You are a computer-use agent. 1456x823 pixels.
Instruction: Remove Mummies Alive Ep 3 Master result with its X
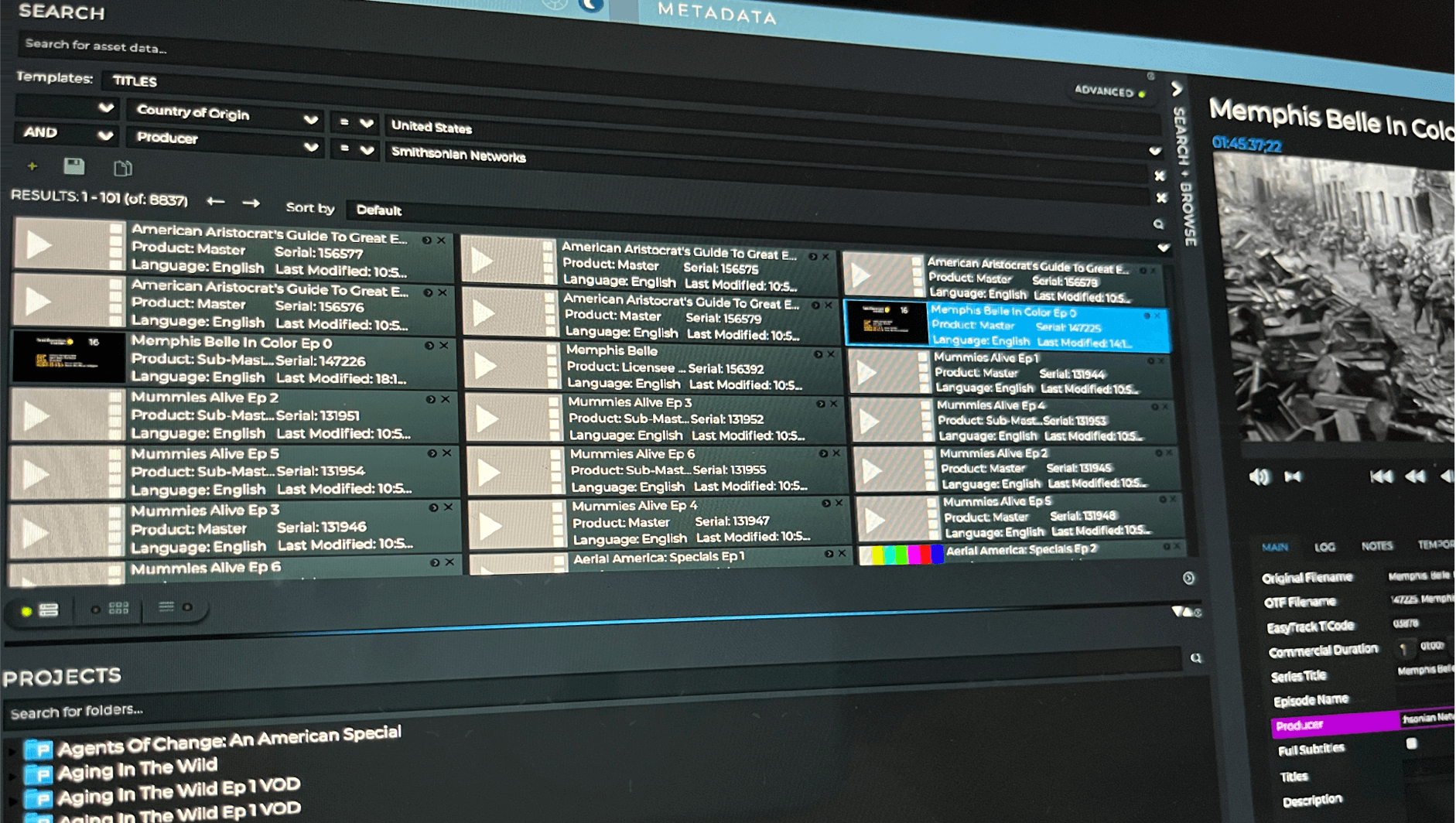[448, 507]
